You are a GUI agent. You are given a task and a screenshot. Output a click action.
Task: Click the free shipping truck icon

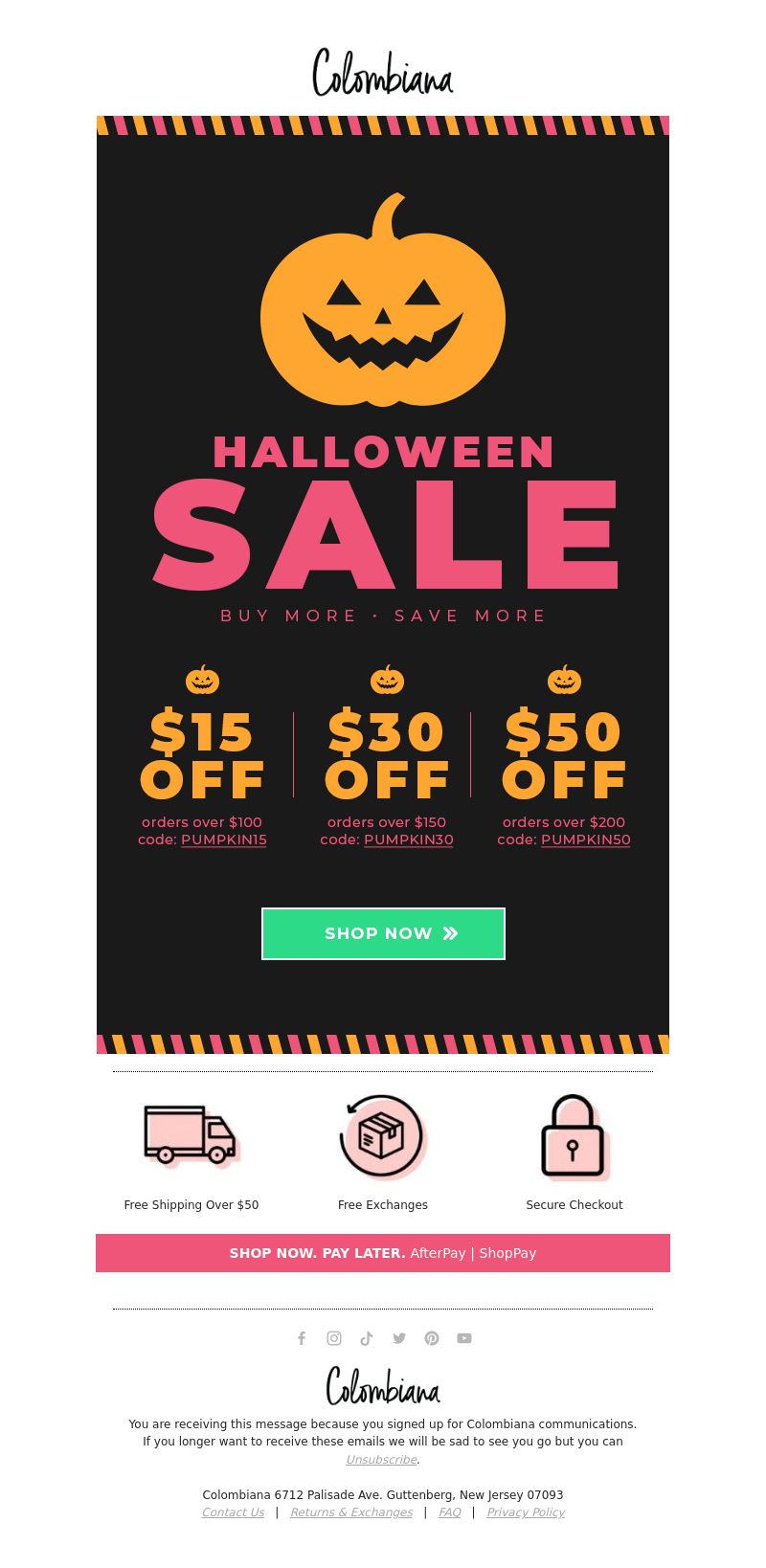point(191,1137)
